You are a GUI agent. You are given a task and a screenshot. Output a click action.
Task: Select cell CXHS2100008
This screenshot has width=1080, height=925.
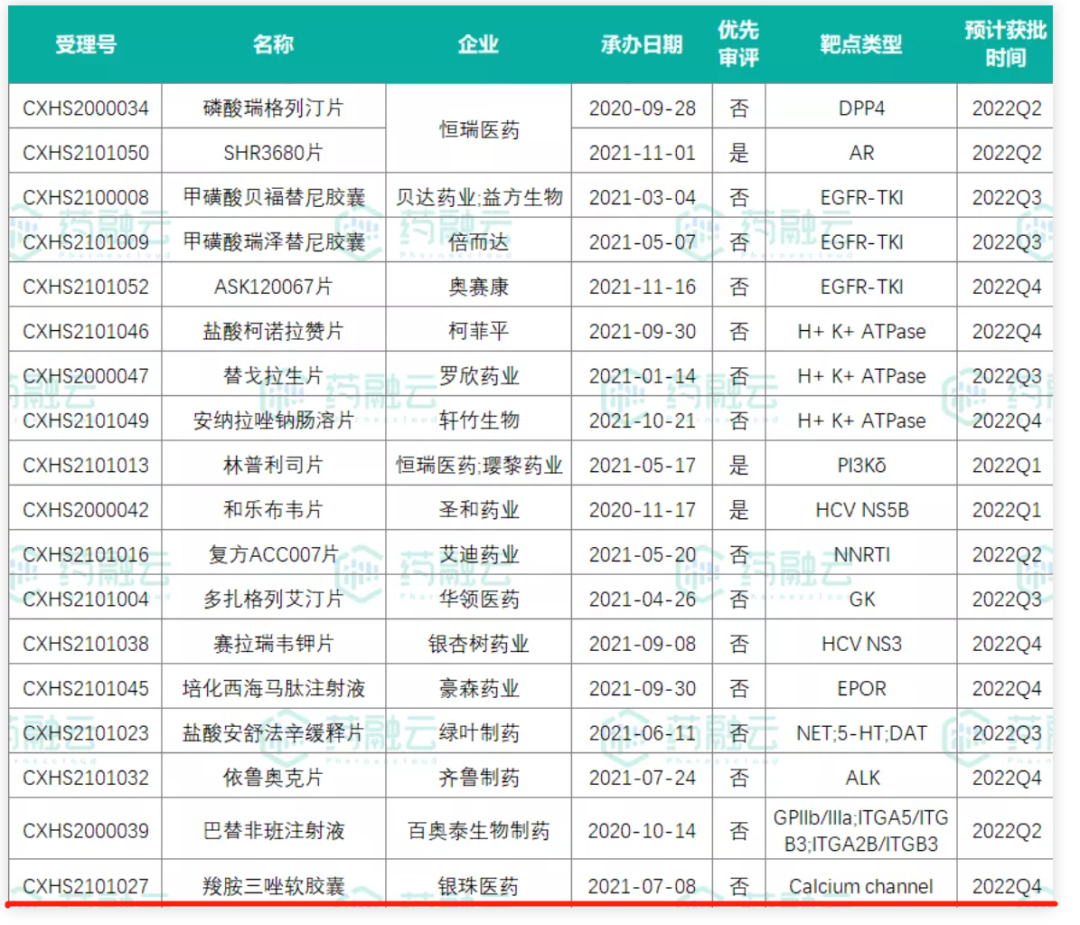85,197
